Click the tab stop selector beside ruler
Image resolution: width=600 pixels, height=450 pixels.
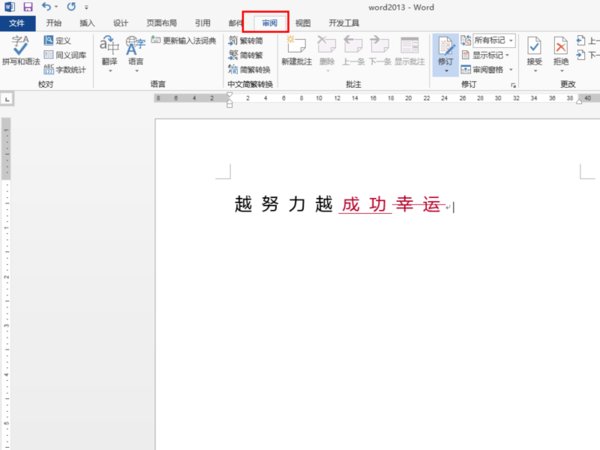[x=7, y=99]
